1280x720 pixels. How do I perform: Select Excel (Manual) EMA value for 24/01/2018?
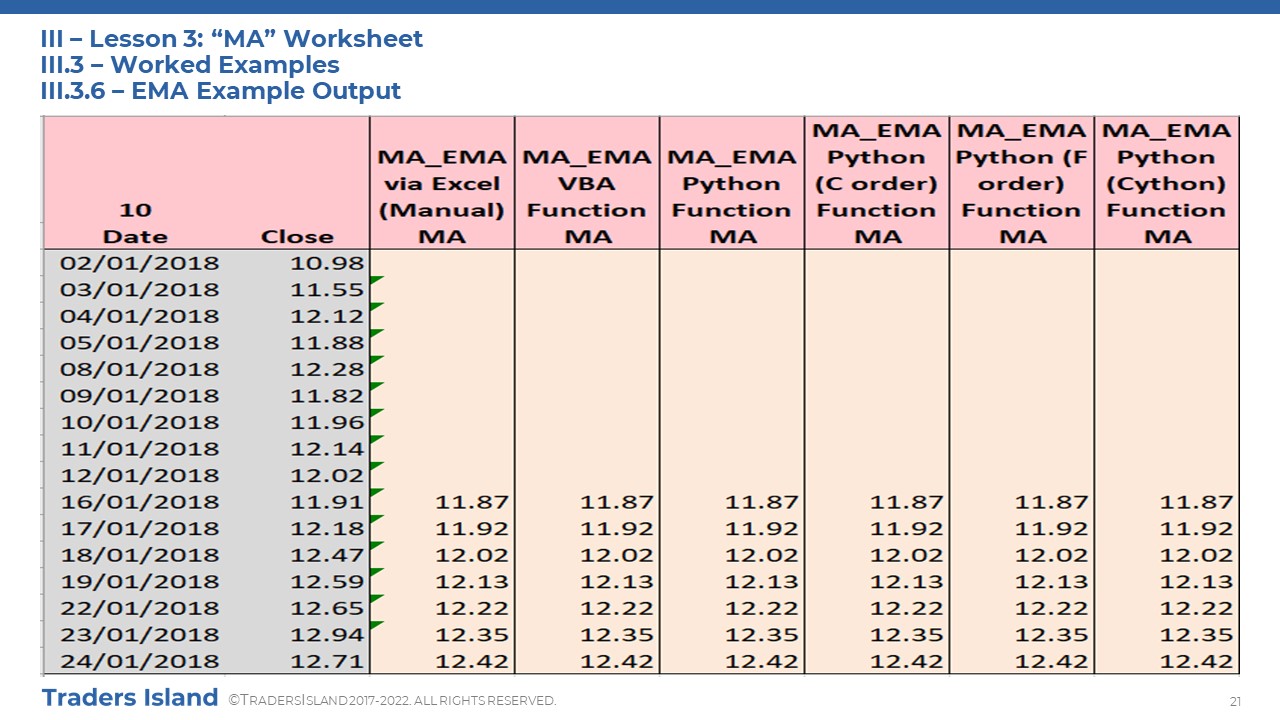tap(472, 661)
